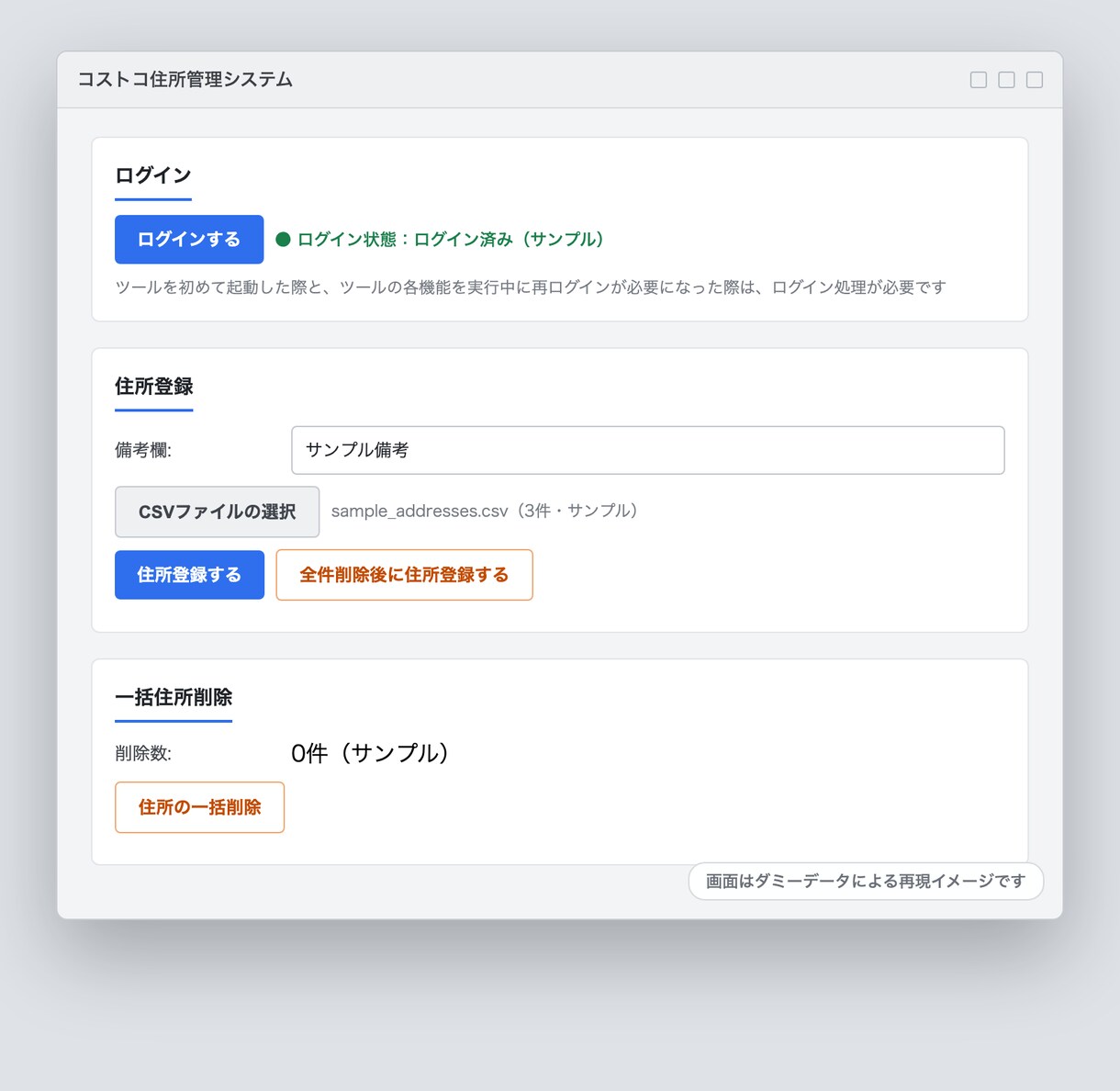
Task: Click the 備考欄: label
Action: (143, 450)
